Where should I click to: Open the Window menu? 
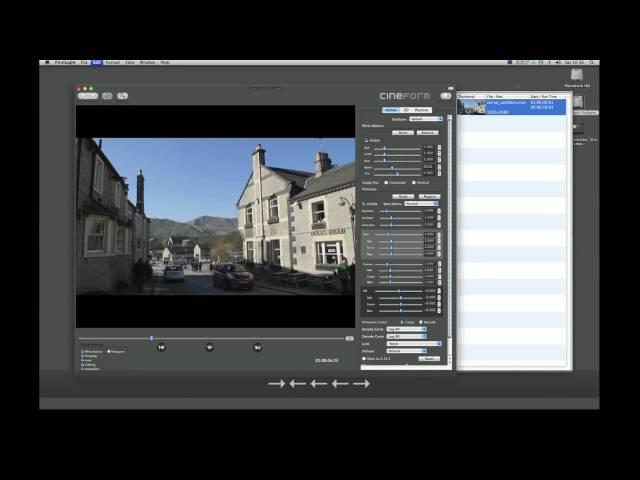point(147,62)
